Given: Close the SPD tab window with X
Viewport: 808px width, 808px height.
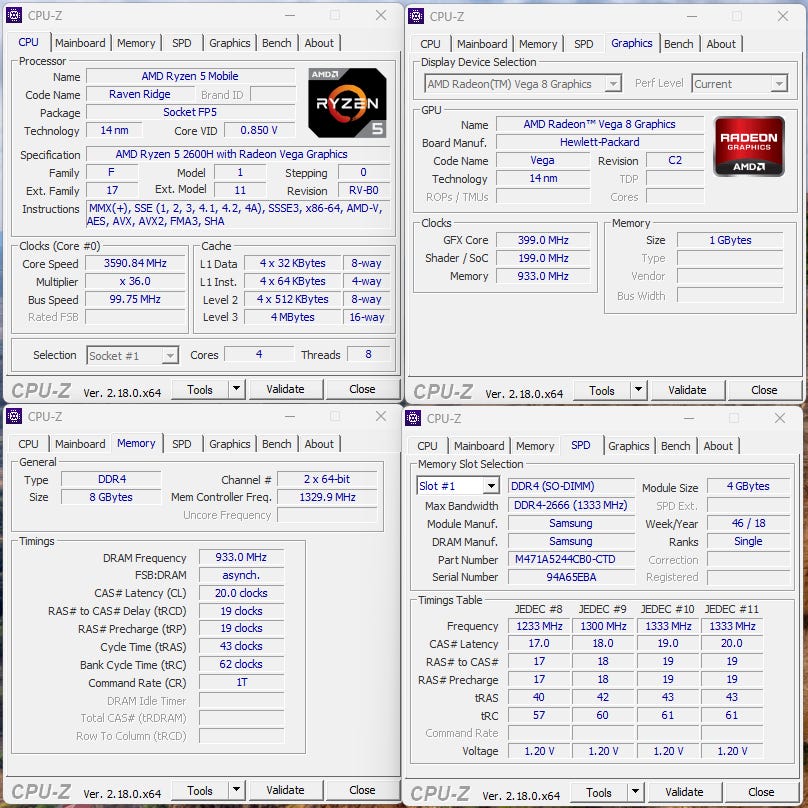Looking at the screenshot, I should point(780,418).
